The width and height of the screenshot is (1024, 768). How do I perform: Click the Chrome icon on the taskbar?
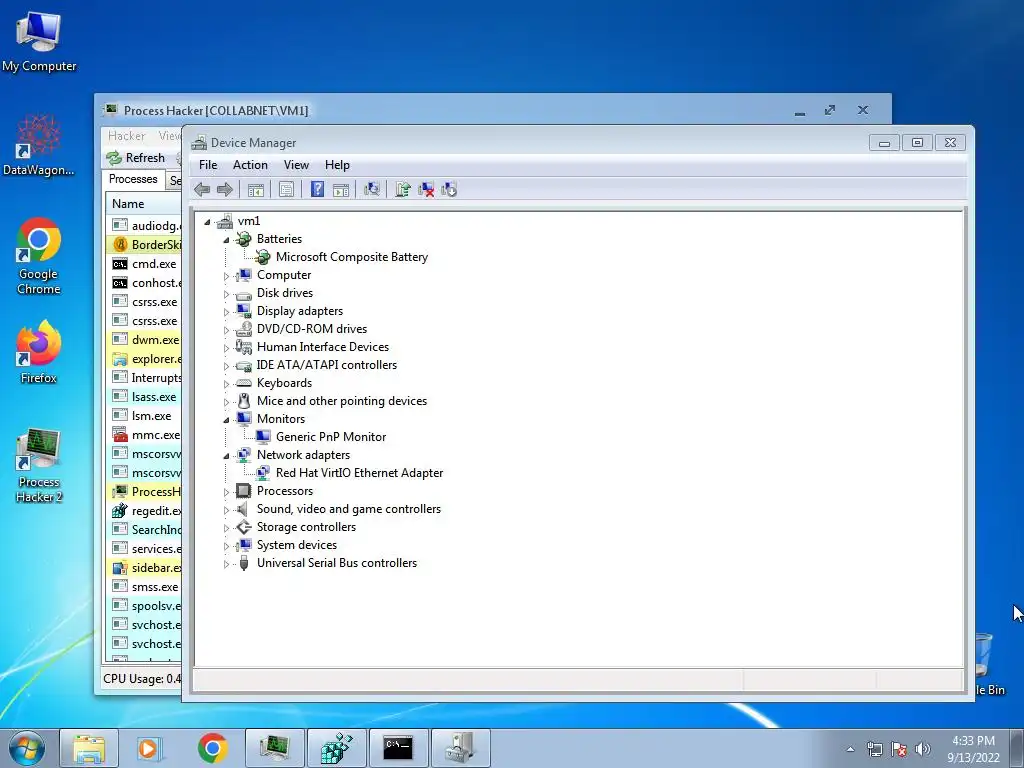tap(212, 748)
